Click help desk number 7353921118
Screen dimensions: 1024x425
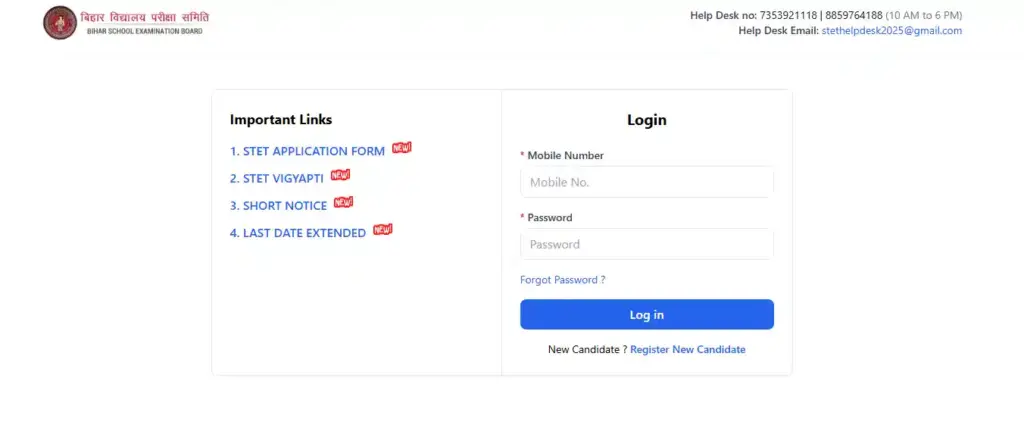click(789, 15)
